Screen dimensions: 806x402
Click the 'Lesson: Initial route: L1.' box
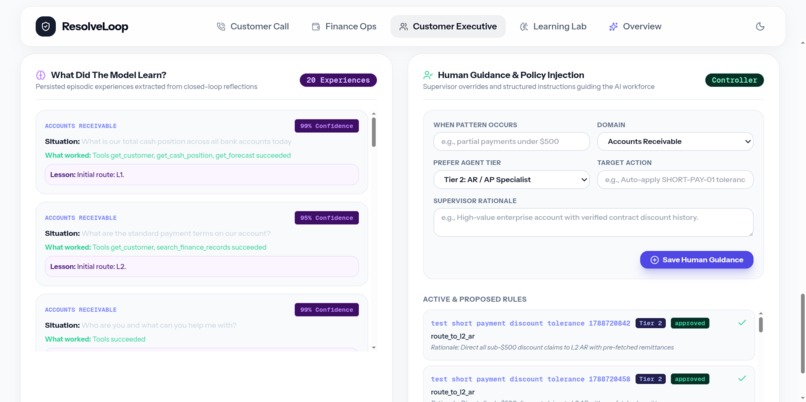[202, 175]
